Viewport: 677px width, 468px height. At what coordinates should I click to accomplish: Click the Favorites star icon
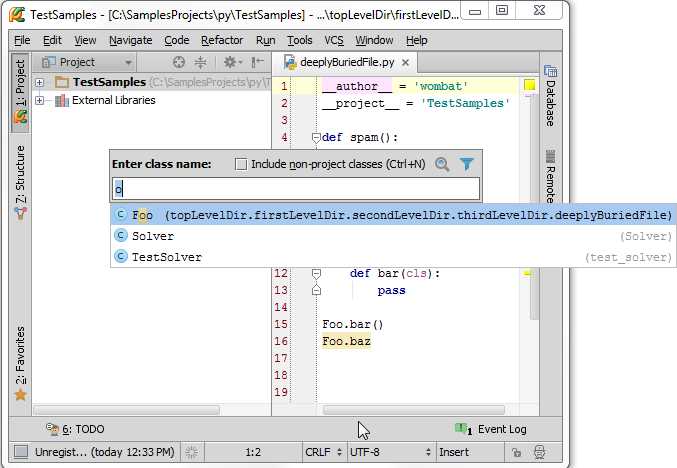(20, 395)
